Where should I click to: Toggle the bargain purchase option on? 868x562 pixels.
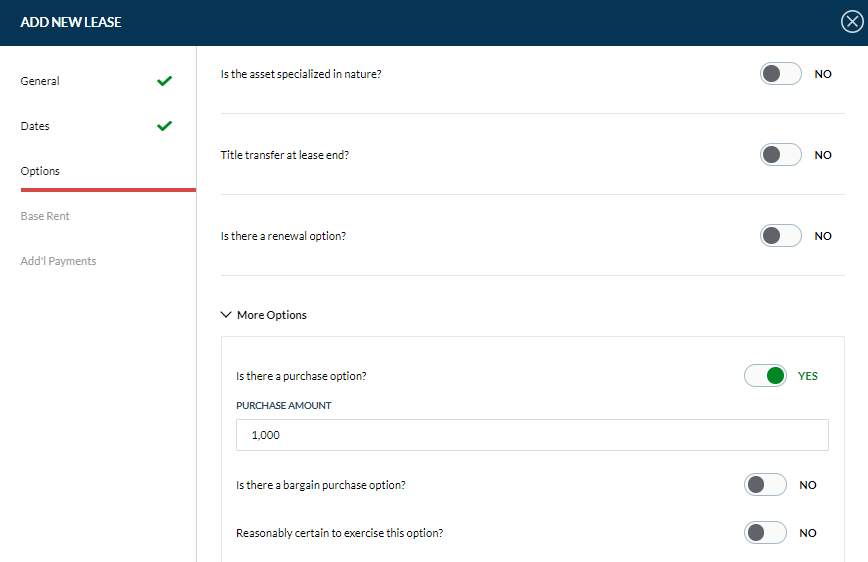click(x=765, y=485)
